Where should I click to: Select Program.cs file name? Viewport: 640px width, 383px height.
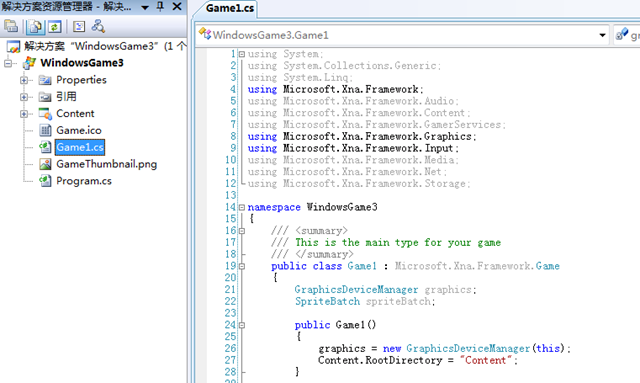[x=84, y=181]
